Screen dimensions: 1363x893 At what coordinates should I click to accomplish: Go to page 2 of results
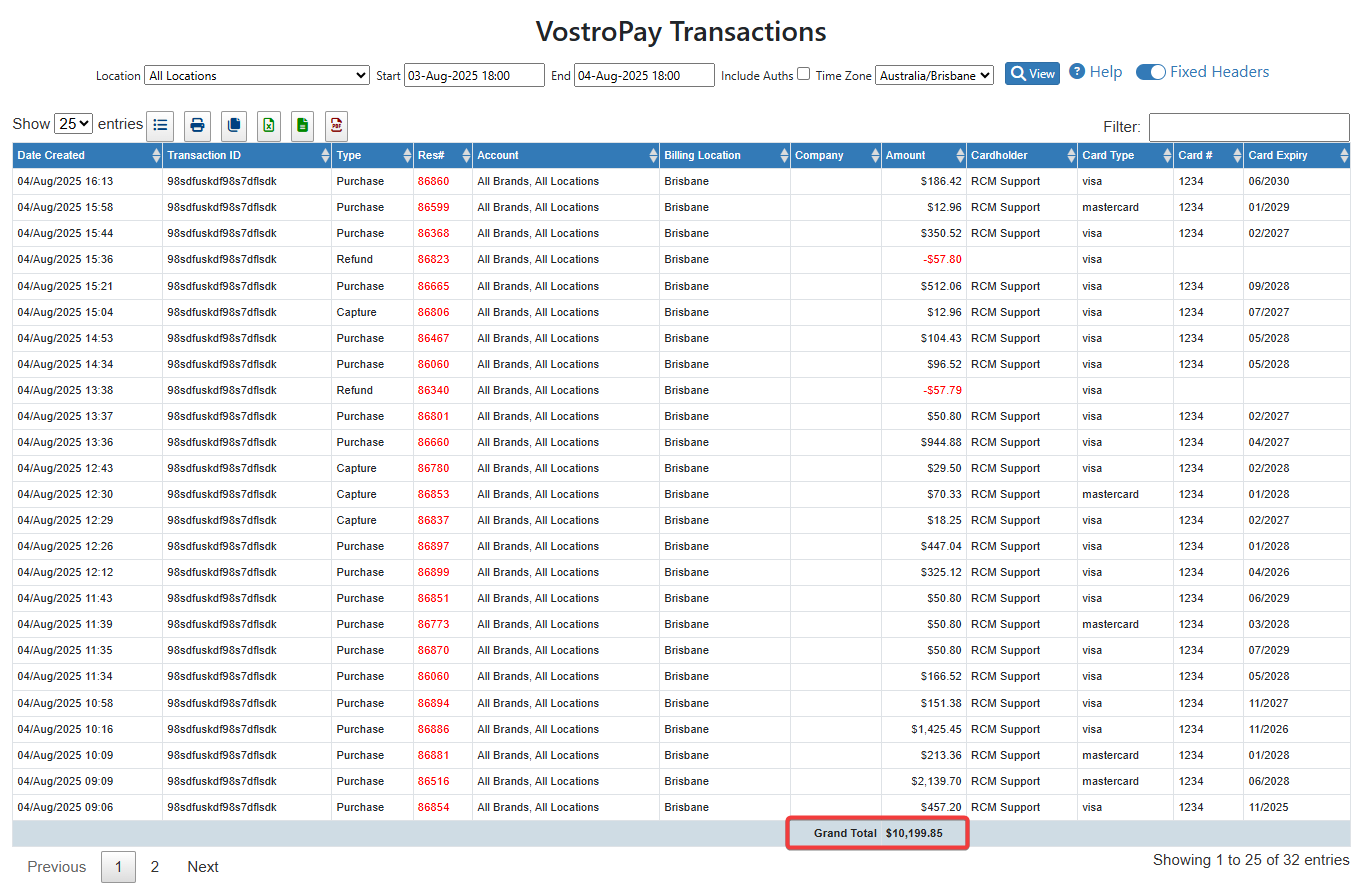(154, 867)
